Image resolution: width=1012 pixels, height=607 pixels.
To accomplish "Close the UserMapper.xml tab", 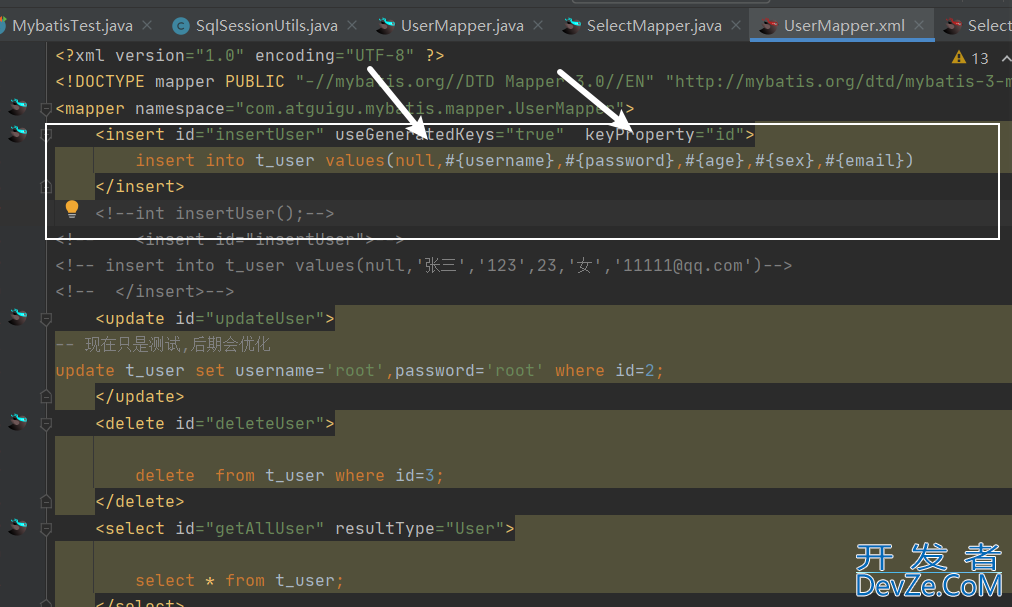I will pyautogui.click(x=919, y=25).
